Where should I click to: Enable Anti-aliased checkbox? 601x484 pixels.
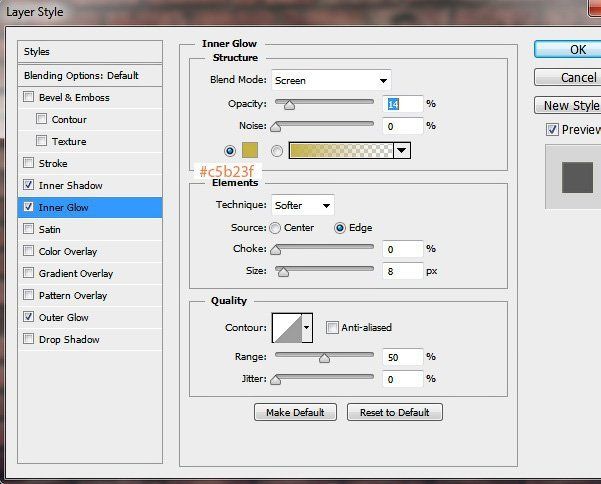[333, 327]
